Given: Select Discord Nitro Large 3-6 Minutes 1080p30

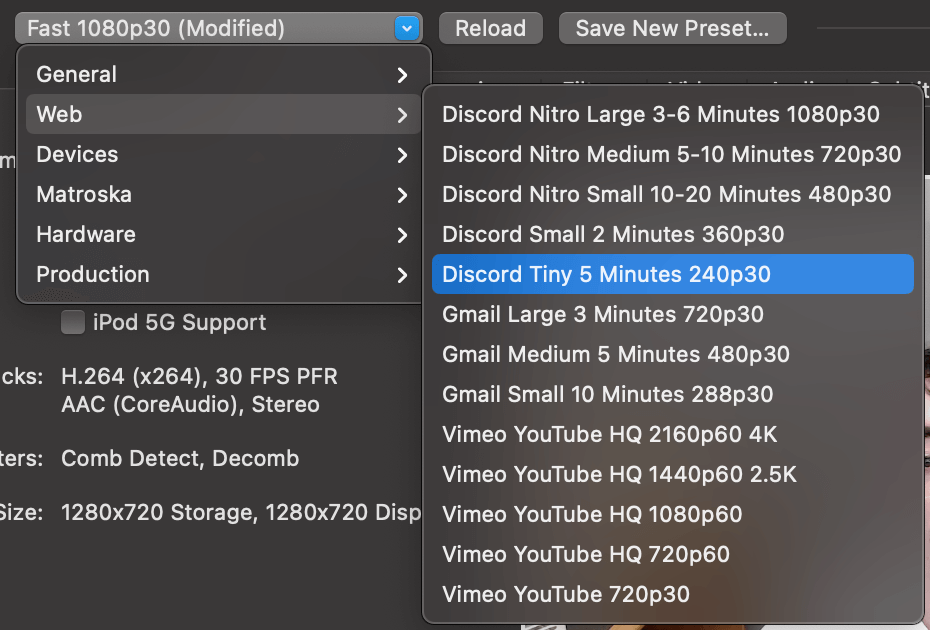Looking at the screenshot, I should 661,114.
